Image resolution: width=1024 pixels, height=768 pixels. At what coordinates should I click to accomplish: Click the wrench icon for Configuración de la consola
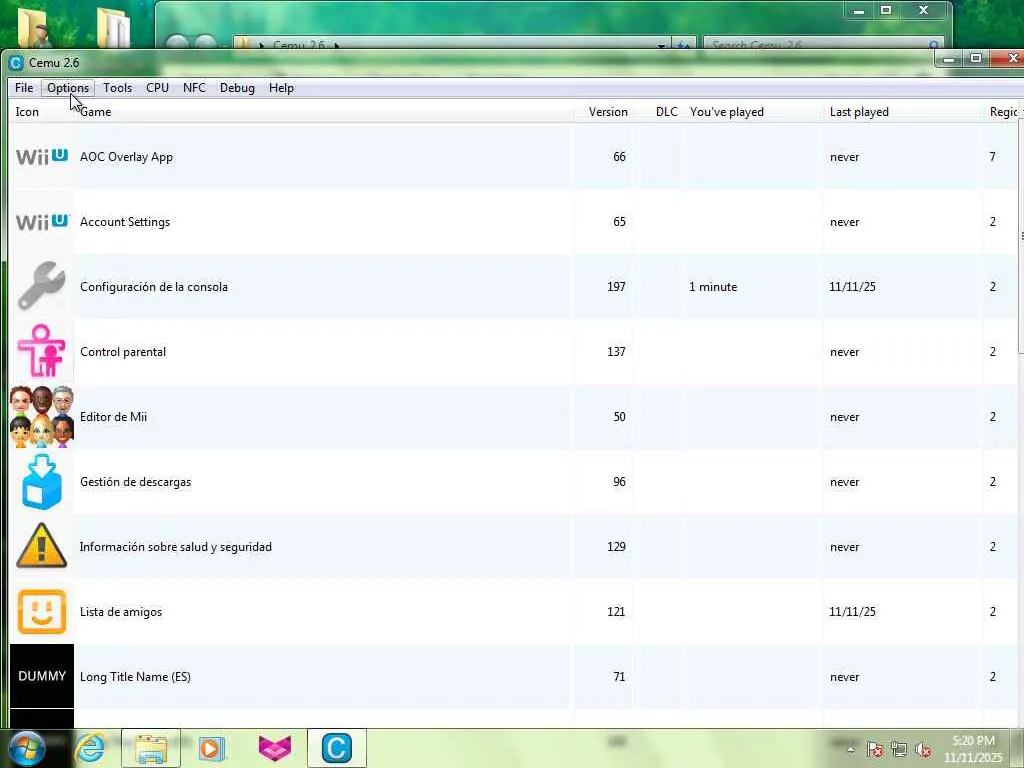[42, 286]
